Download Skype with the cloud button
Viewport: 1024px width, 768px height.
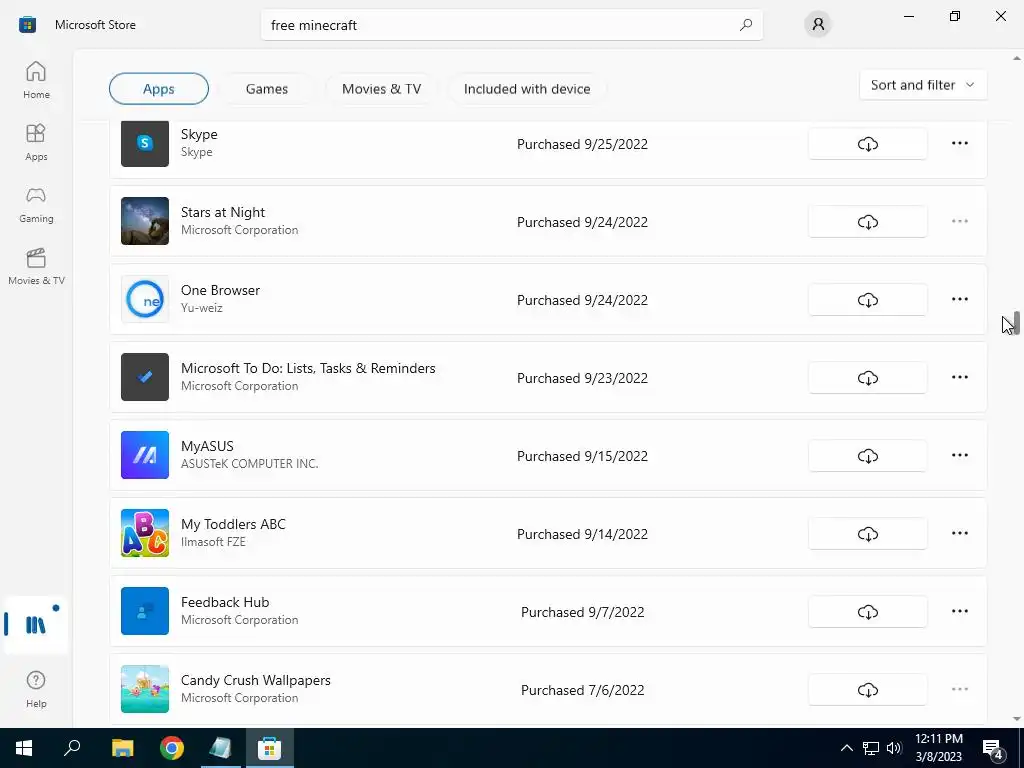pyautogui.click(x=867, y=144)
